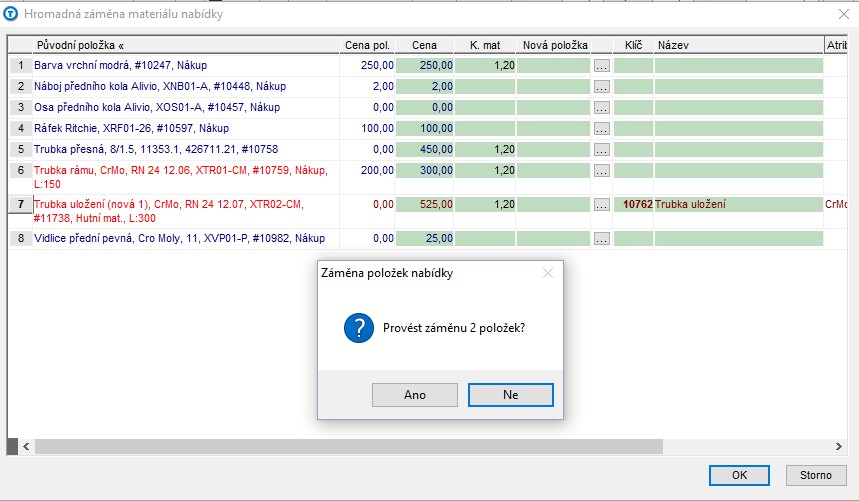The width and height of the screenshot is (859, 501).
Task: Click the horizontal scrollbar thumb
Action: [x=348, y=446]
